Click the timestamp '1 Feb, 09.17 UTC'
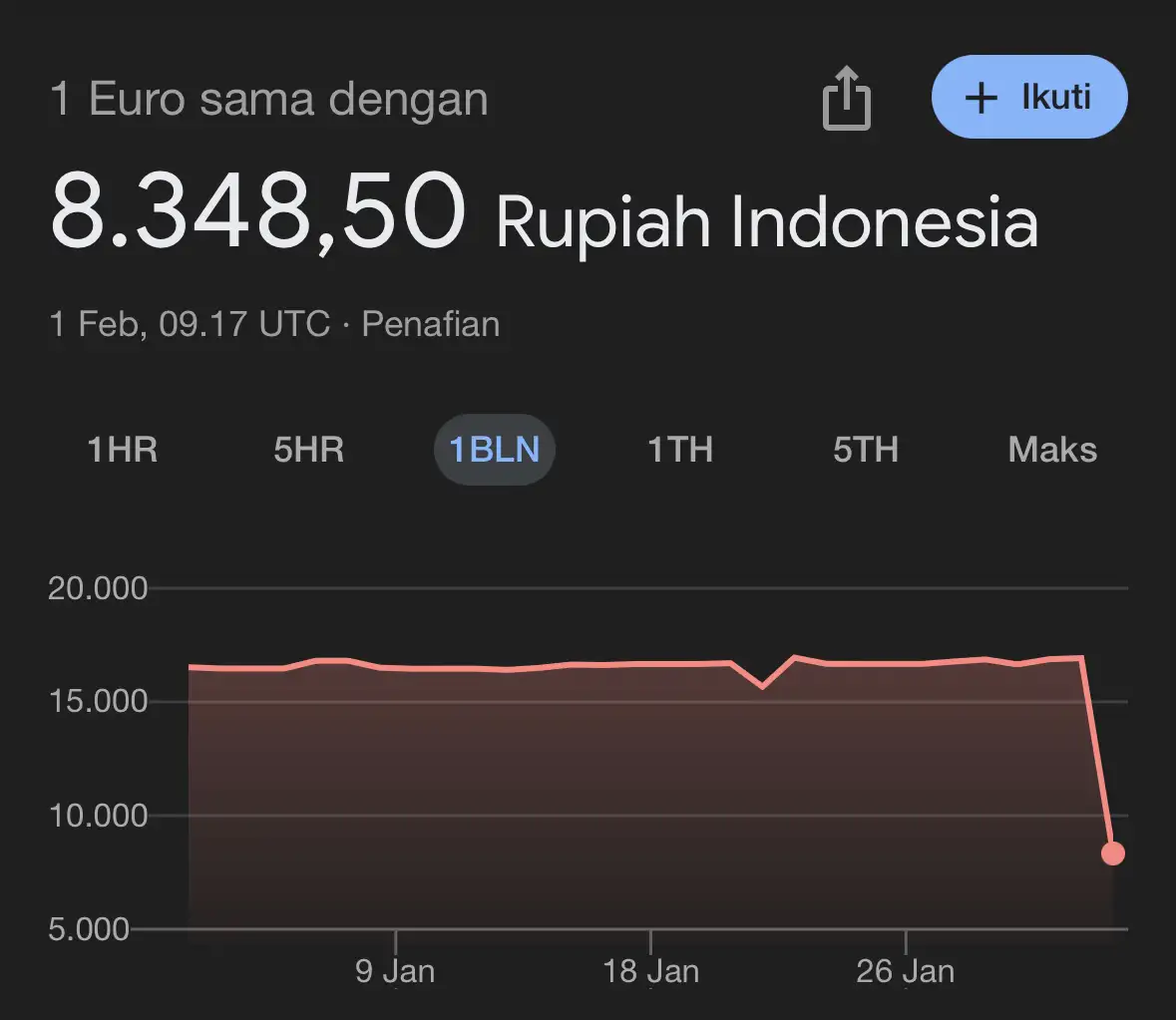Image resolution: width=1176 pixels, height=1020 pixels. pos(190,324)
